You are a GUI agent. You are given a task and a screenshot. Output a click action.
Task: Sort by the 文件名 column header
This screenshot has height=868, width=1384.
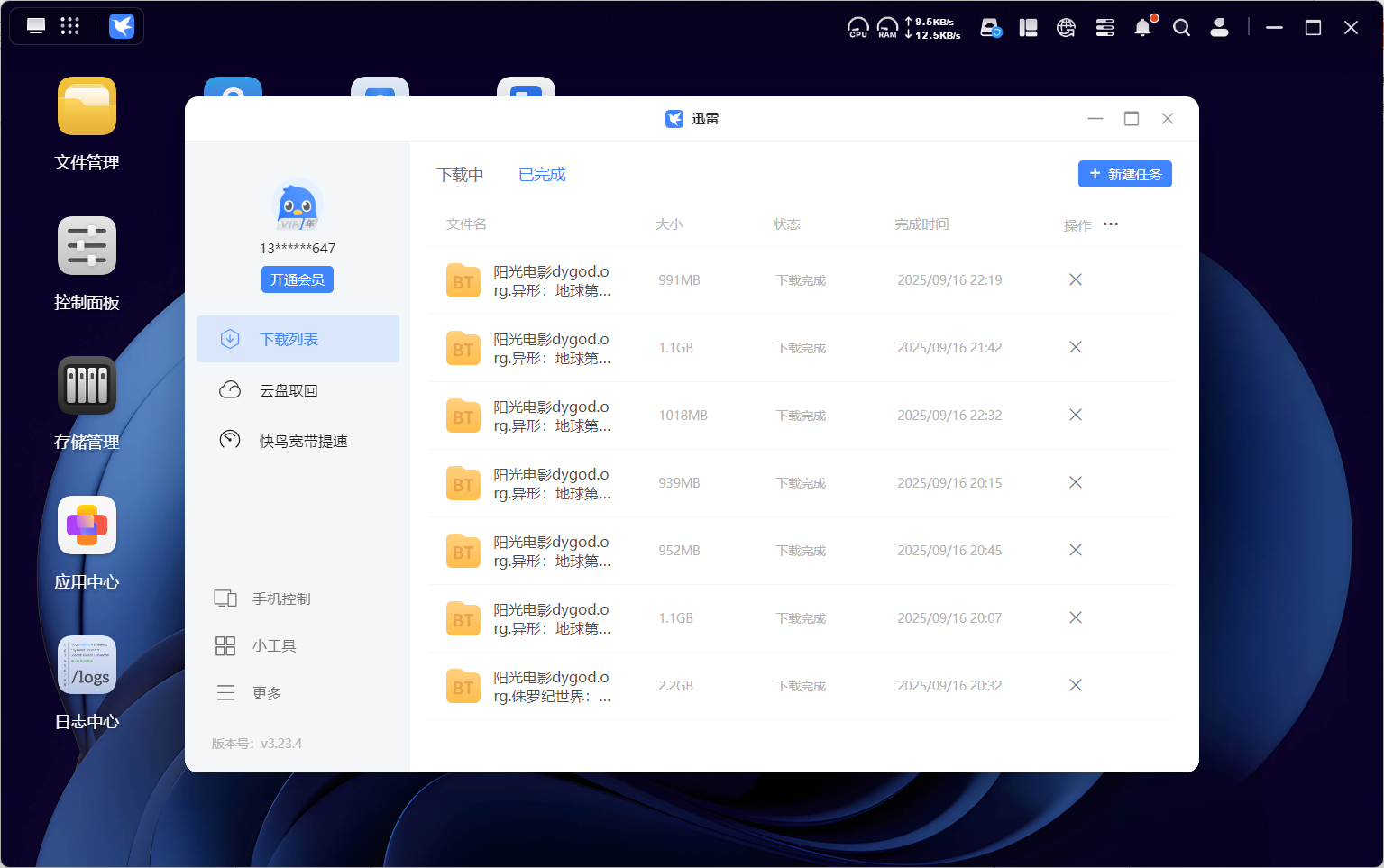click(x=466, y=224)
